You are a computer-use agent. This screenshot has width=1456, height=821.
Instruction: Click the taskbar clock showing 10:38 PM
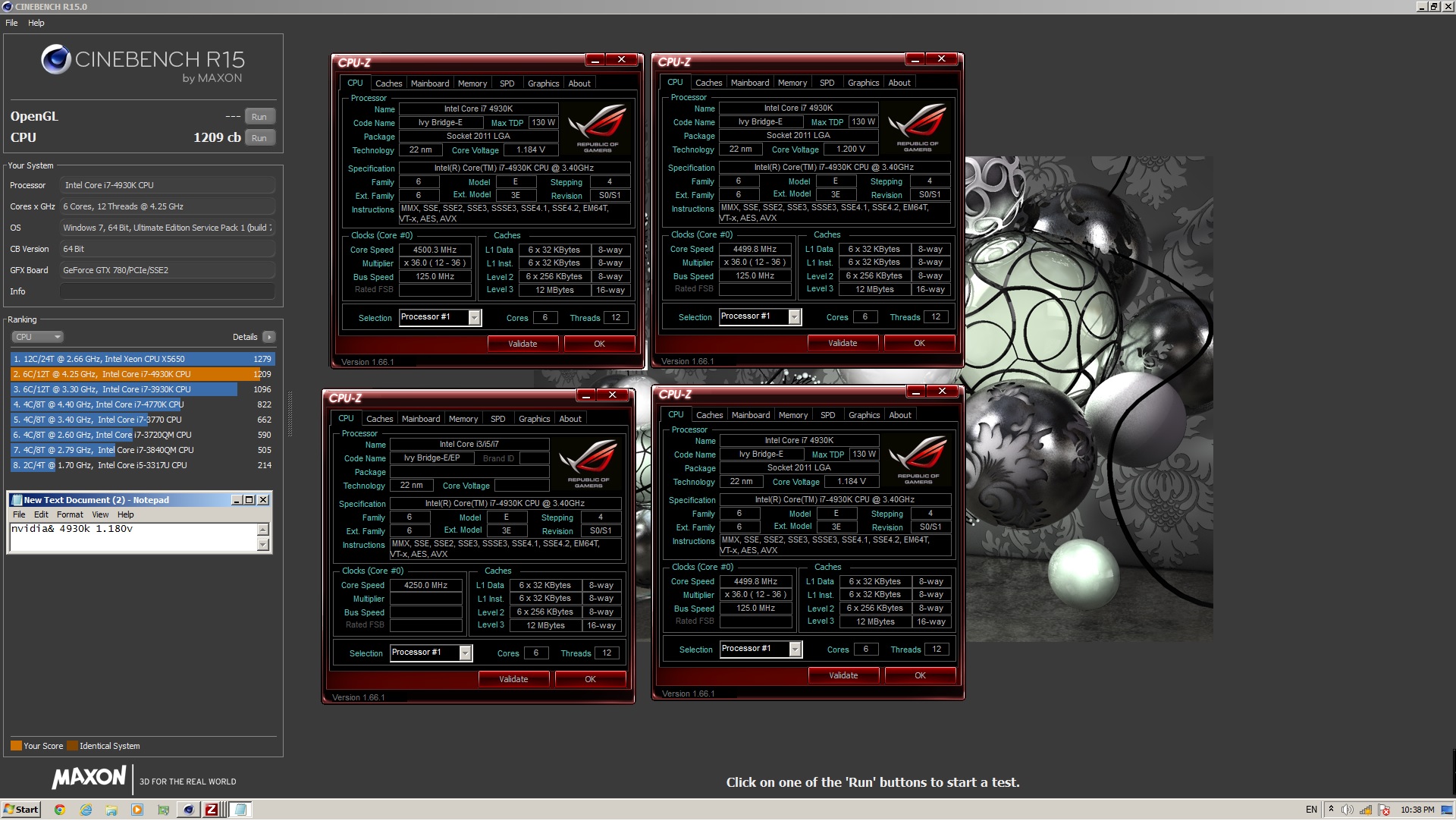(1417, 810)
